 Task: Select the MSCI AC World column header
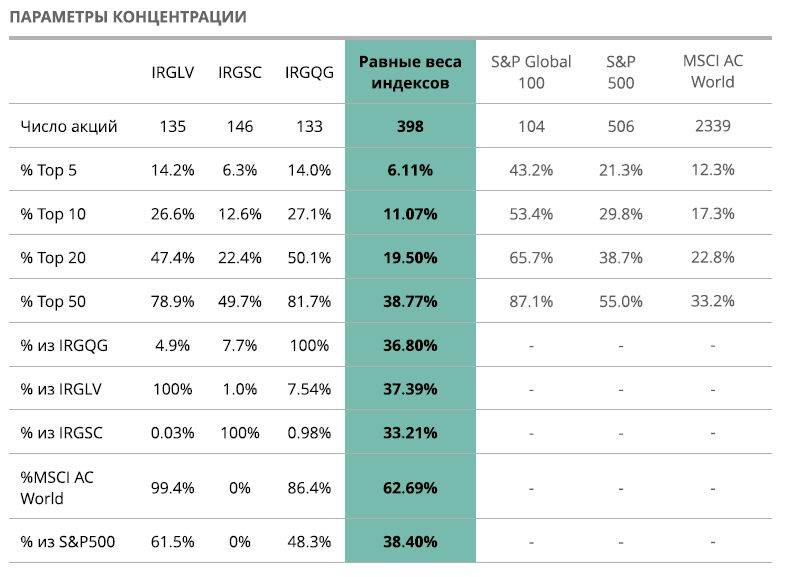(712, 71)
